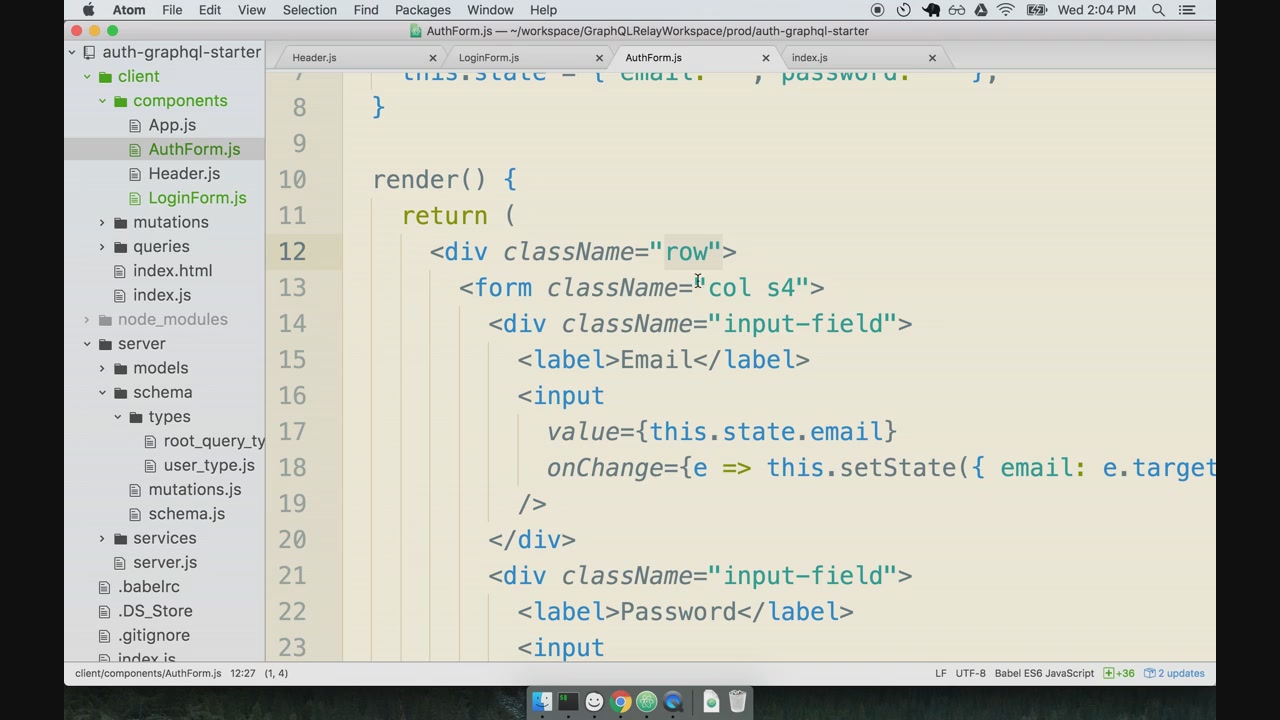Image resolution: width=1280 pixels, height=720 pixels.
Task: Open the timer menu bar icon
Action: point(904,10)
